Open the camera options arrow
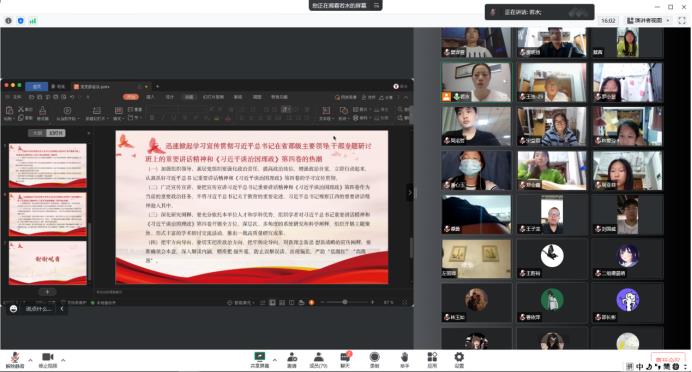Image resolution: width=692 pixels, height=372 pixels. coord(63,360)
